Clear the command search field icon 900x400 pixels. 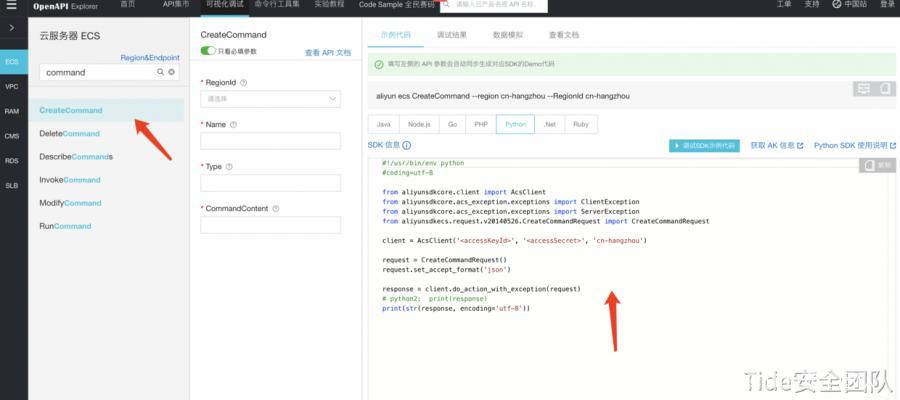point(171,72)
